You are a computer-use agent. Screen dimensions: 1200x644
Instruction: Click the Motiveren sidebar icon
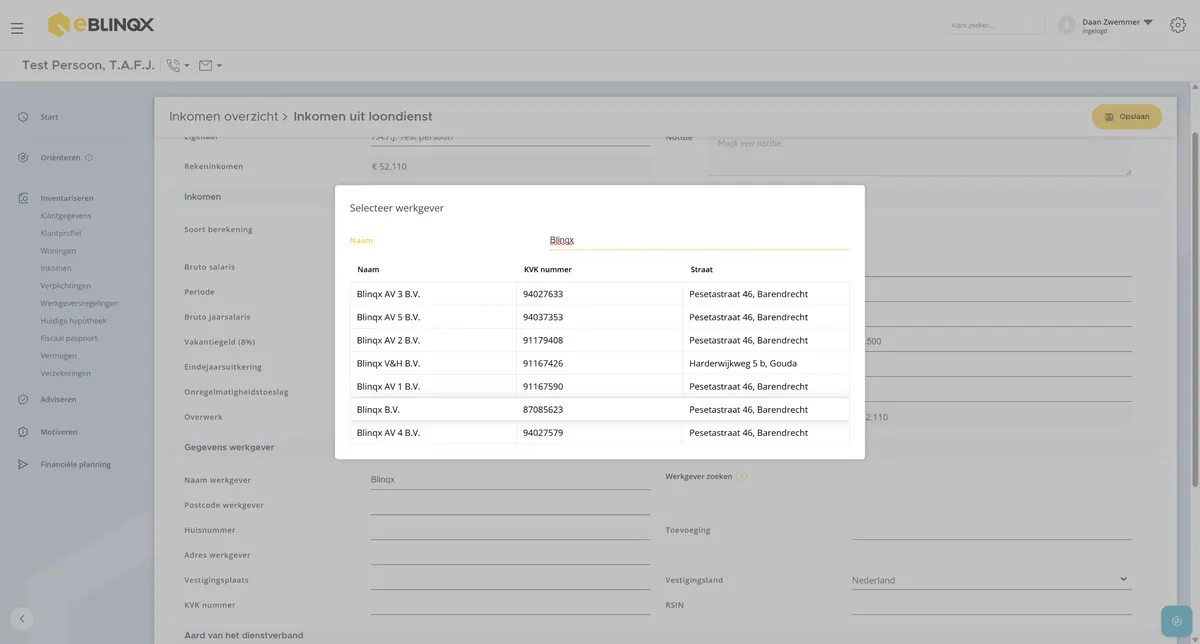23,432
